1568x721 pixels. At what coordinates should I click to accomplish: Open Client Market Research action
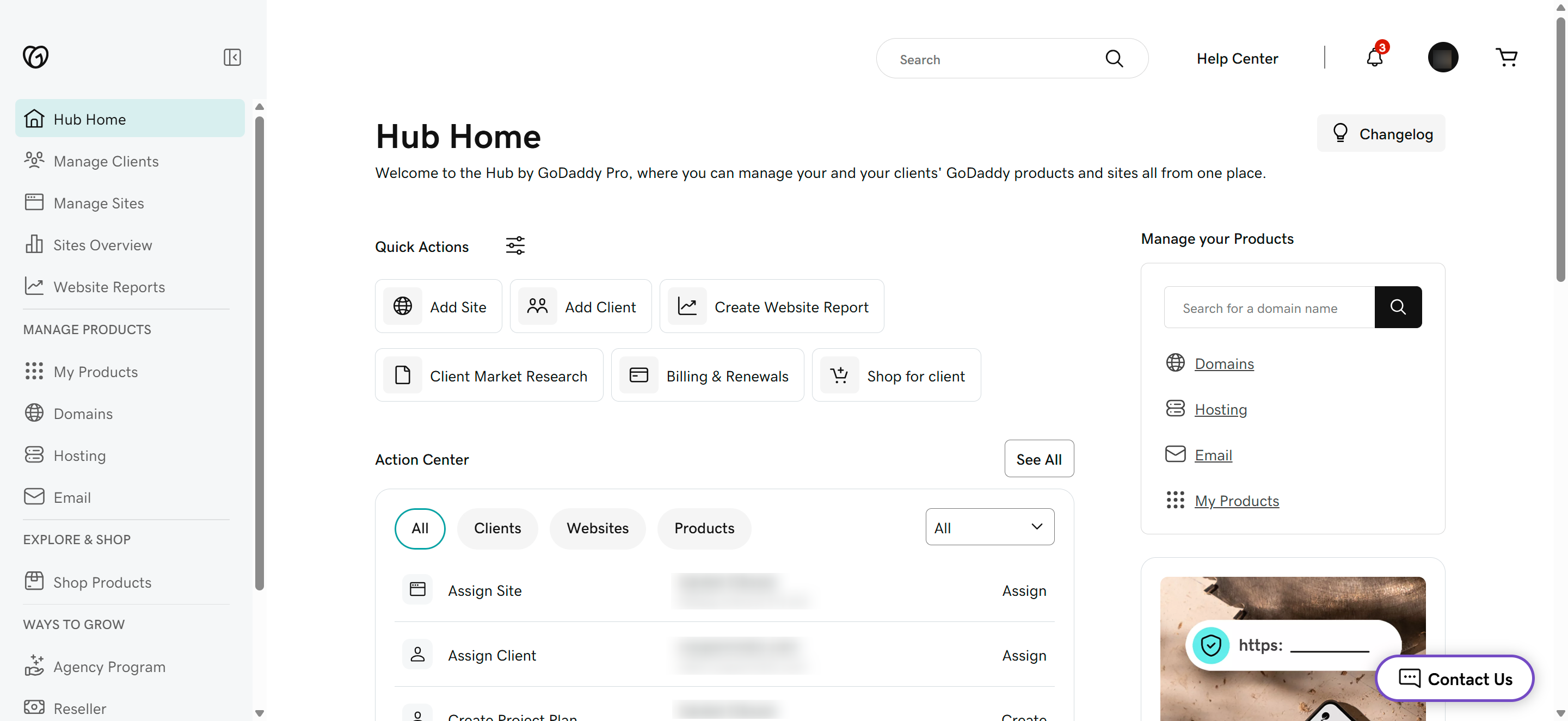point(489,375)
